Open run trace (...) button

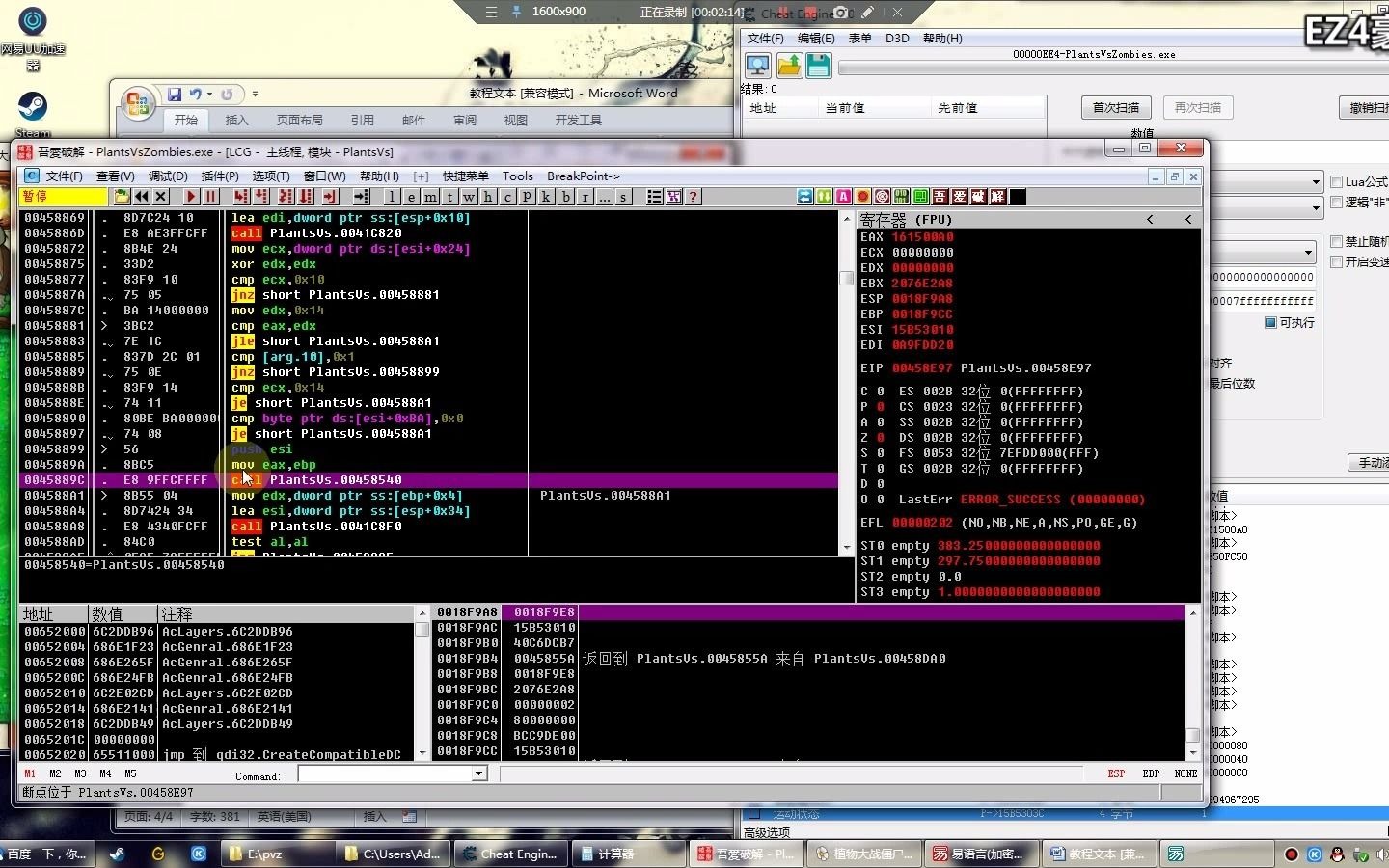pyautogui.click(x=605, y=197)
